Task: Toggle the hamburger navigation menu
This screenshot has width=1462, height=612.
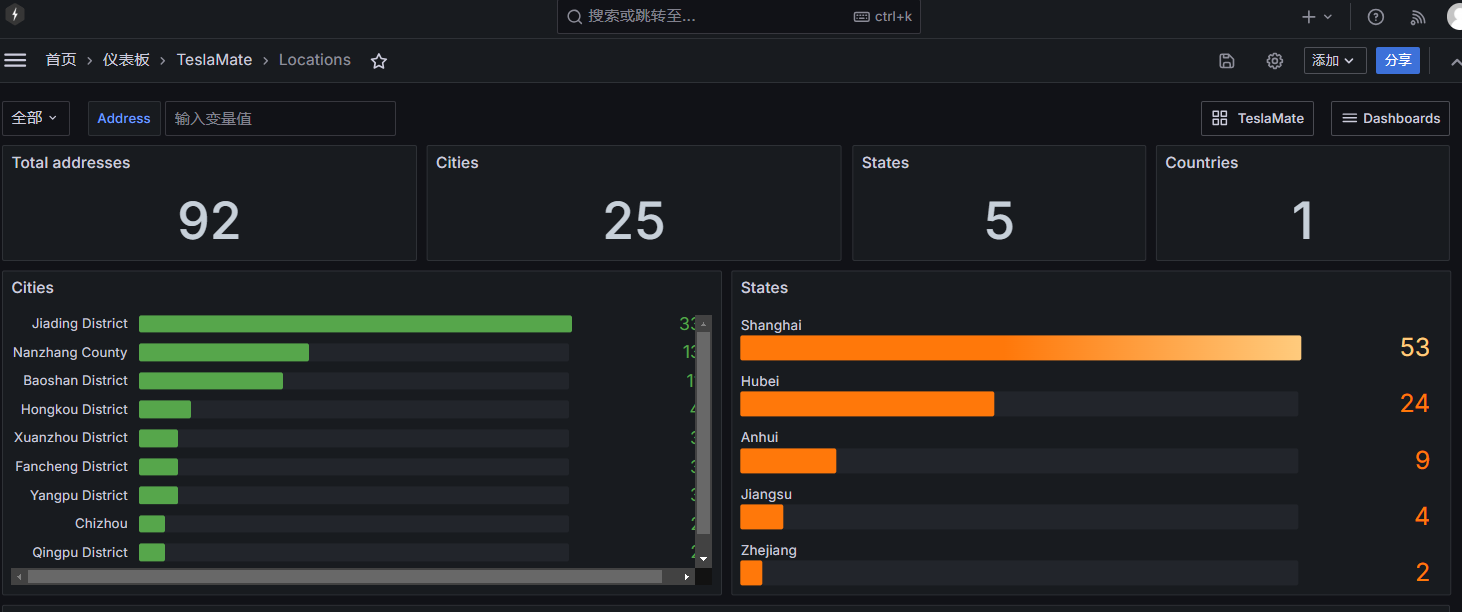Action: click(x=15, y=60)
